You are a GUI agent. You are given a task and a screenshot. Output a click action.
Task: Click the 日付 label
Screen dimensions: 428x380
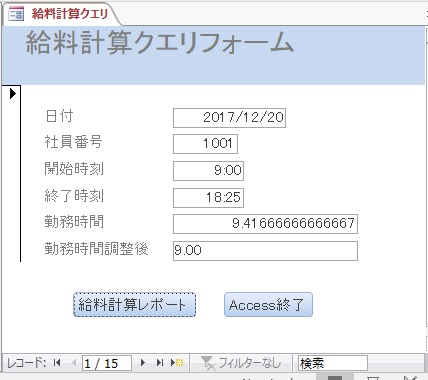coord(59,116)
